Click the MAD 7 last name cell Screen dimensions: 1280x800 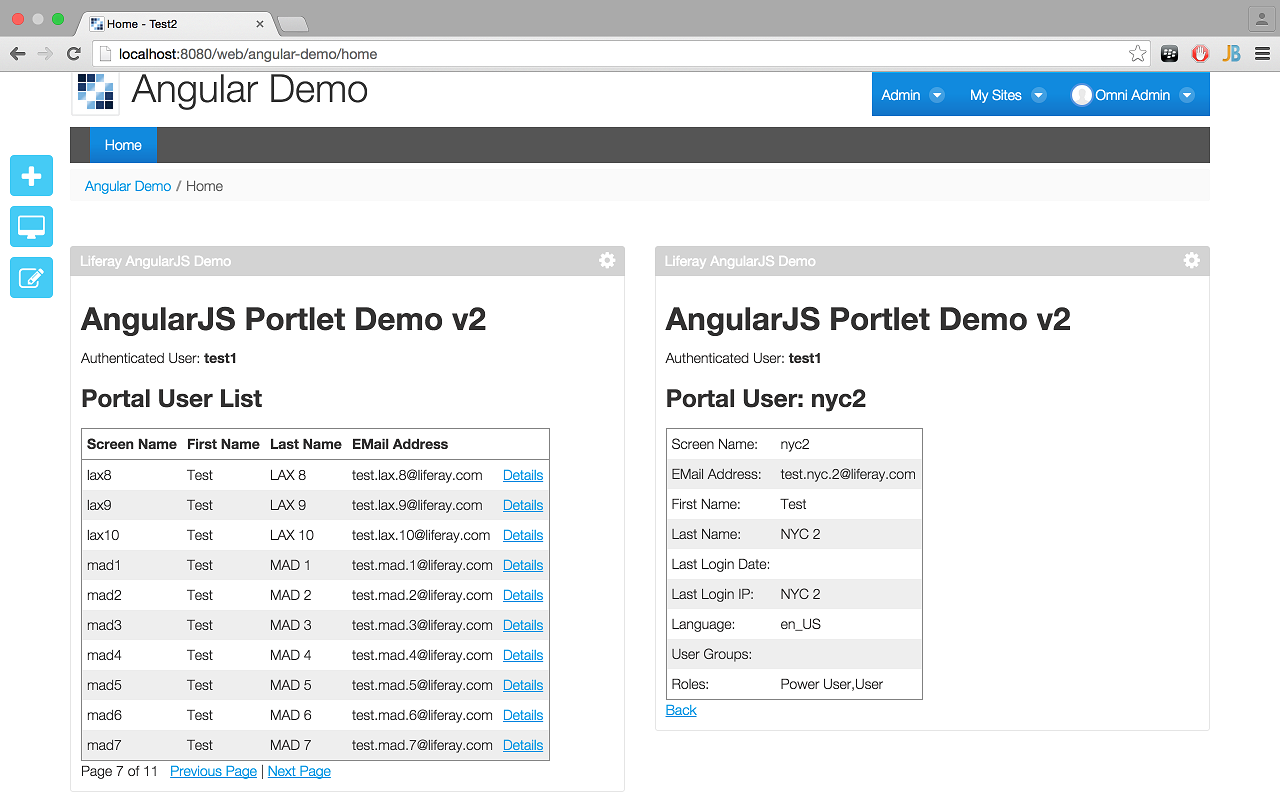[x=291, y=745]
